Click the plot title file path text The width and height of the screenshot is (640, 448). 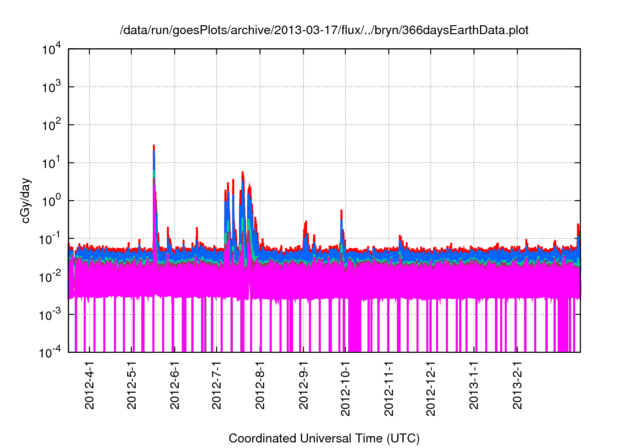tap(324, 31)
